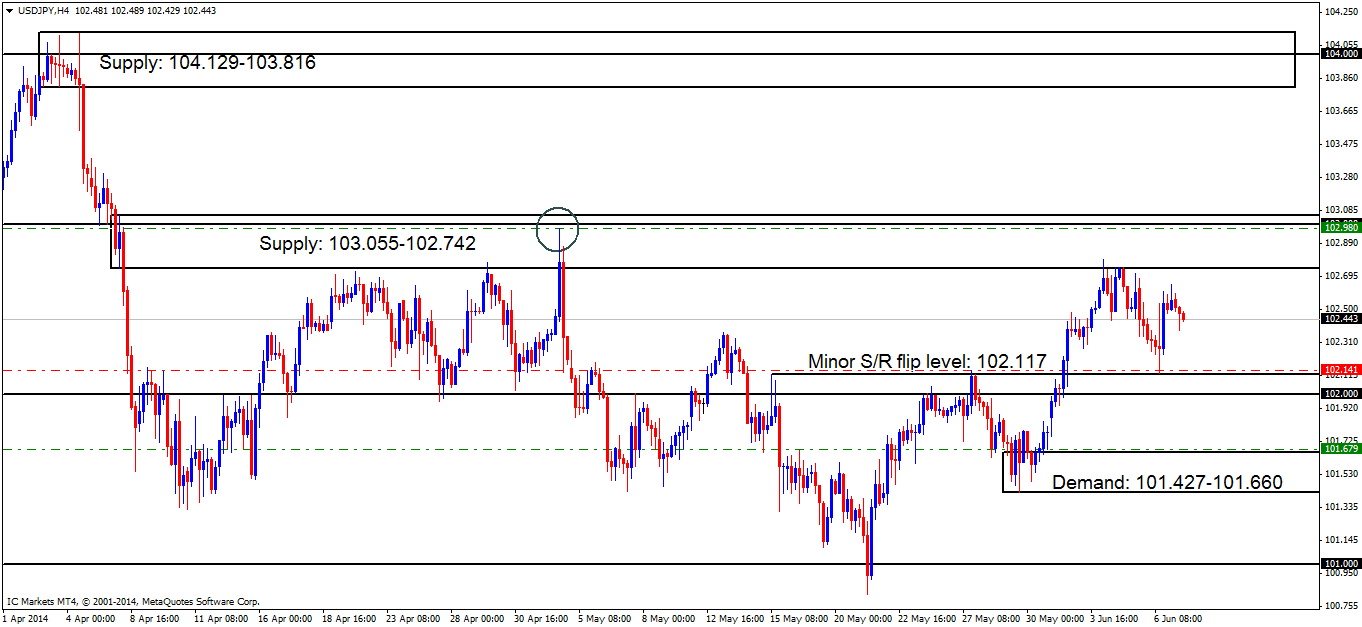Click the 104.250 price axis value
The height and width of the screenshot is (627, 1362).
tap(1340, 11)
